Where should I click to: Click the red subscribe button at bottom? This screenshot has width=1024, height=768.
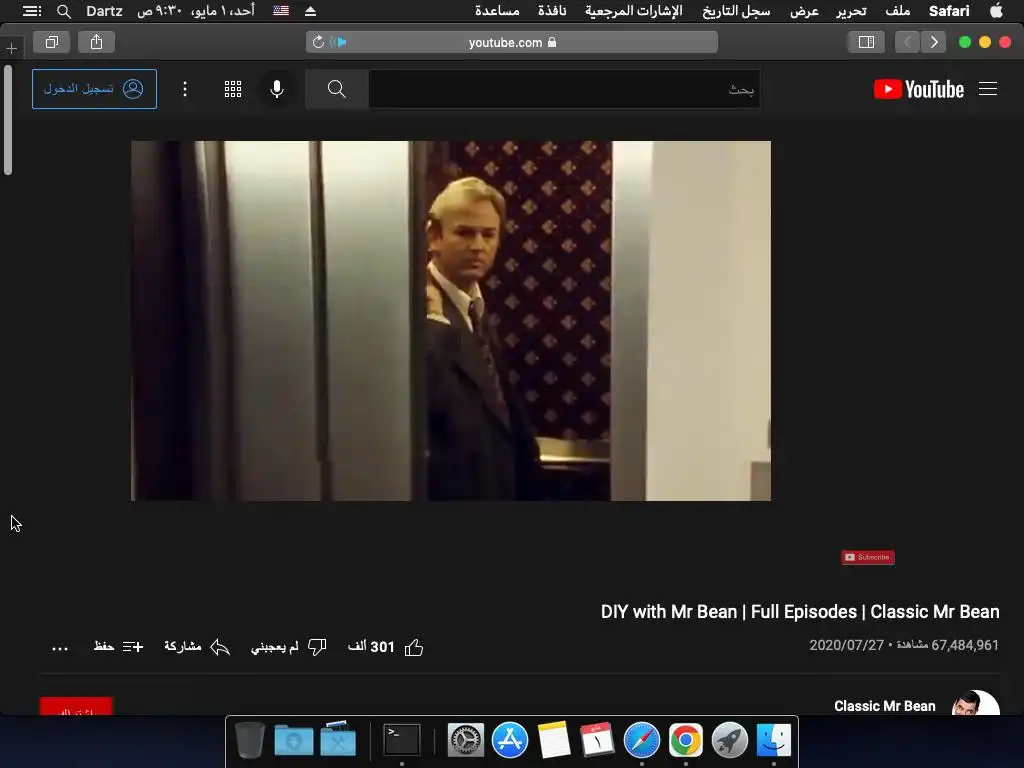pyautogui.click(x=76, y=706)
